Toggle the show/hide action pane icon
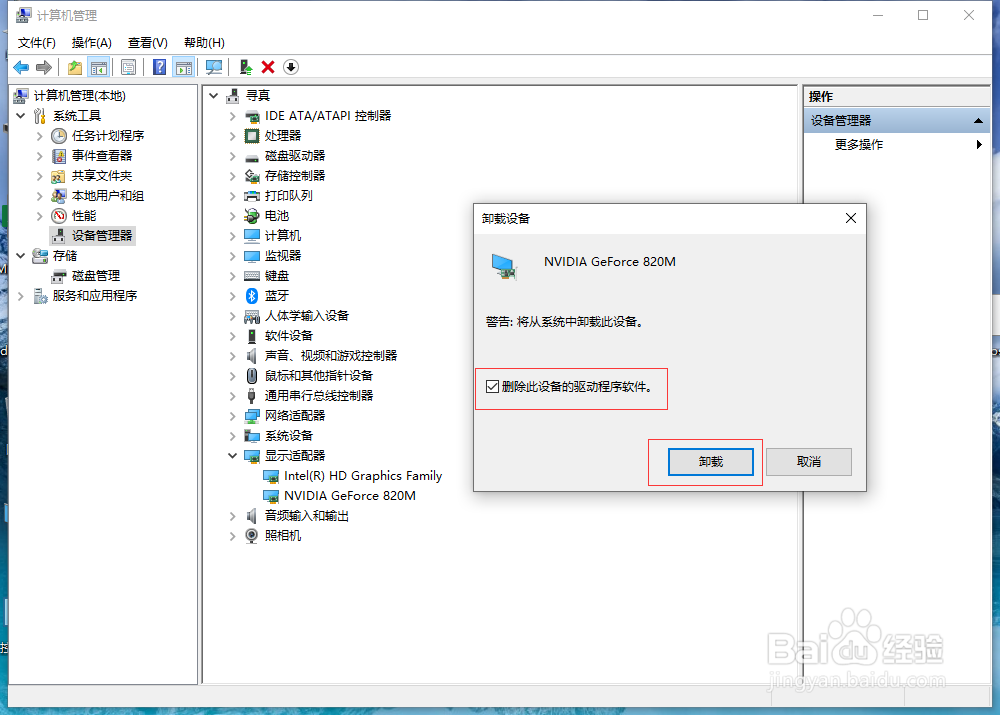Screen dimensions: 1000x715 184,67
